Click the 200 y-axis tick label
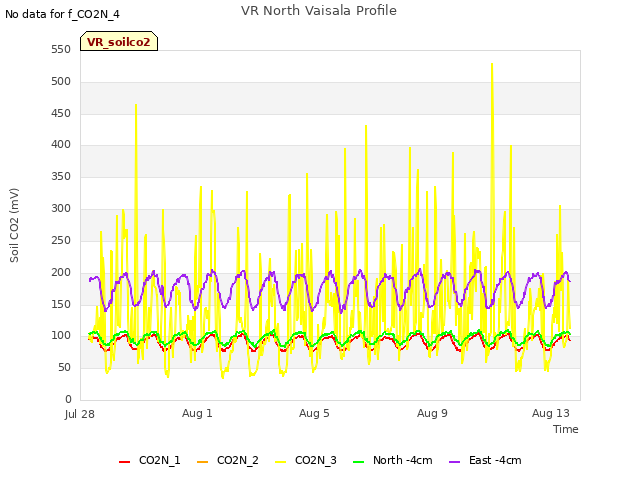Viewport: 640px width, 480px height. [x=61, y=273]
